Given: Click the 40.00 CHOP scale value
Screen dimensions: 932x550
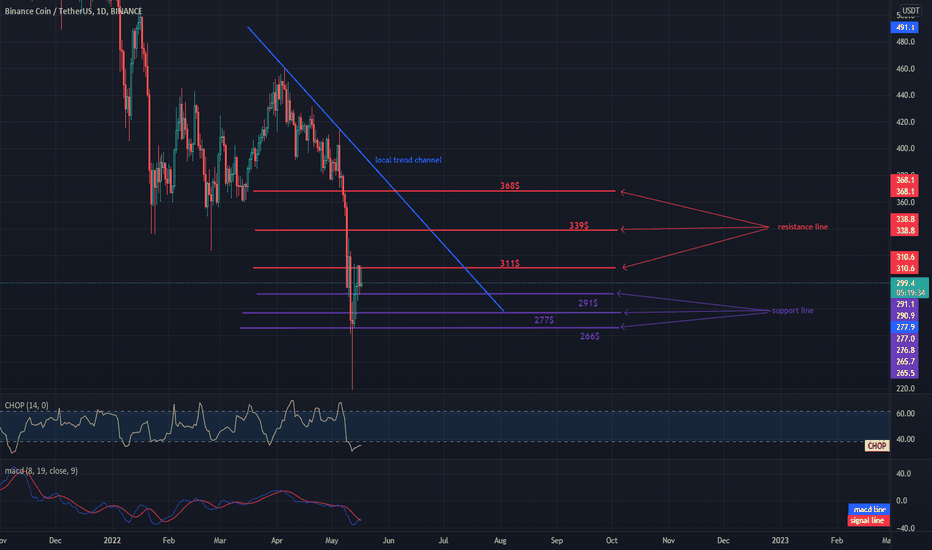Looking at the screenshot, I should pos(905,439).
